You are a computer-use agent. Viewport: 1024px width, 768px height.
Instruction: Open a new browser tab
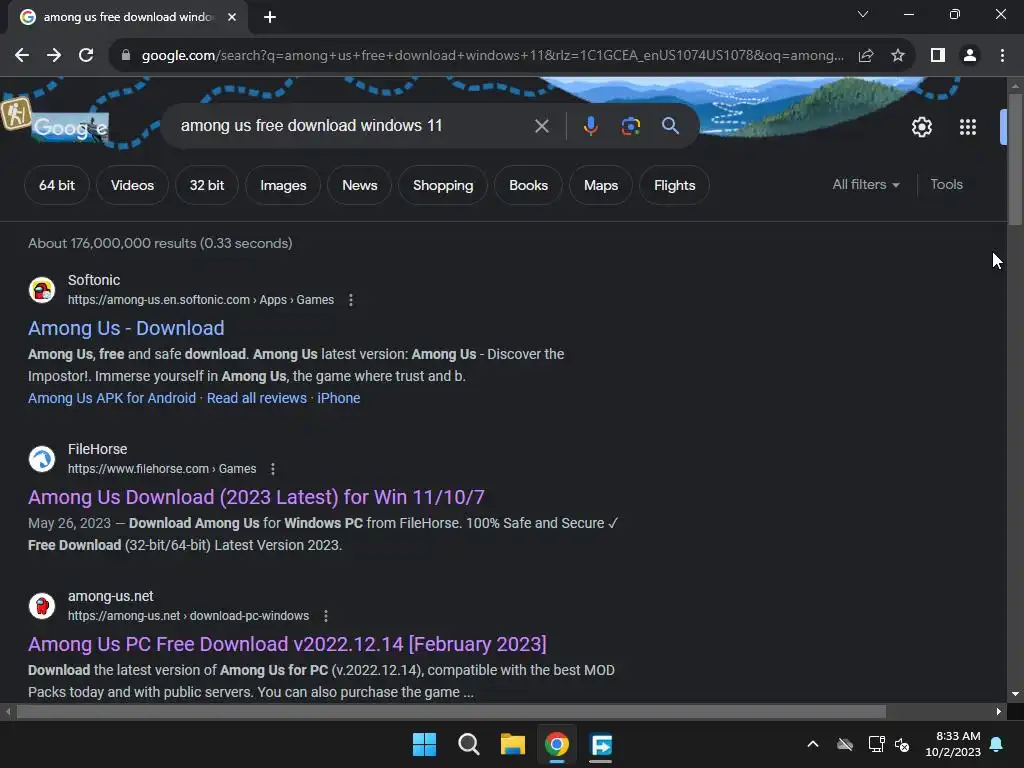[x=270, y=17]
